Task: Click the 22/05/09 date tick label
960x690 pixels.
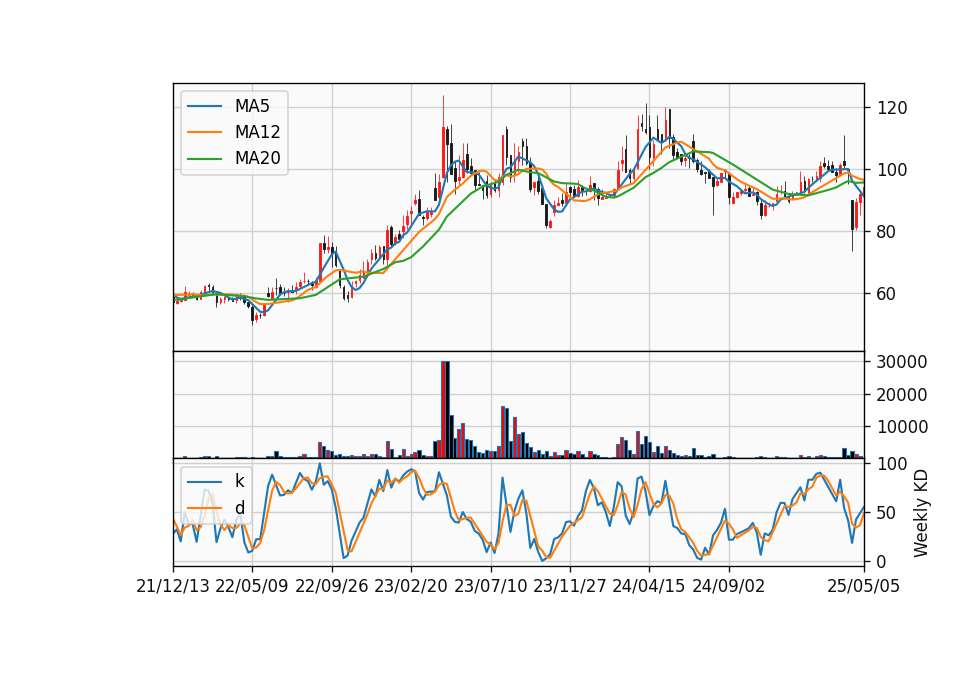Action: click(252, 586)
